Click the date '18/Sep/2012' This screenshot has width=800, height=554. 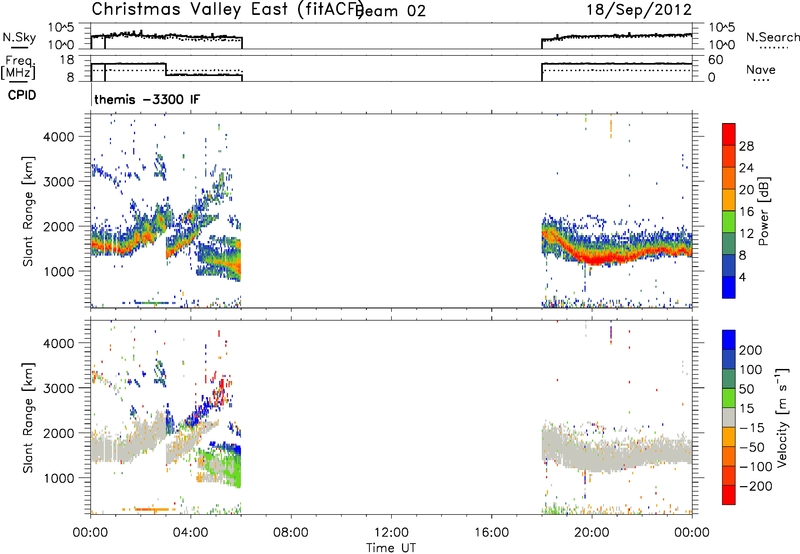pyautogui.click(x=639, y=9)
